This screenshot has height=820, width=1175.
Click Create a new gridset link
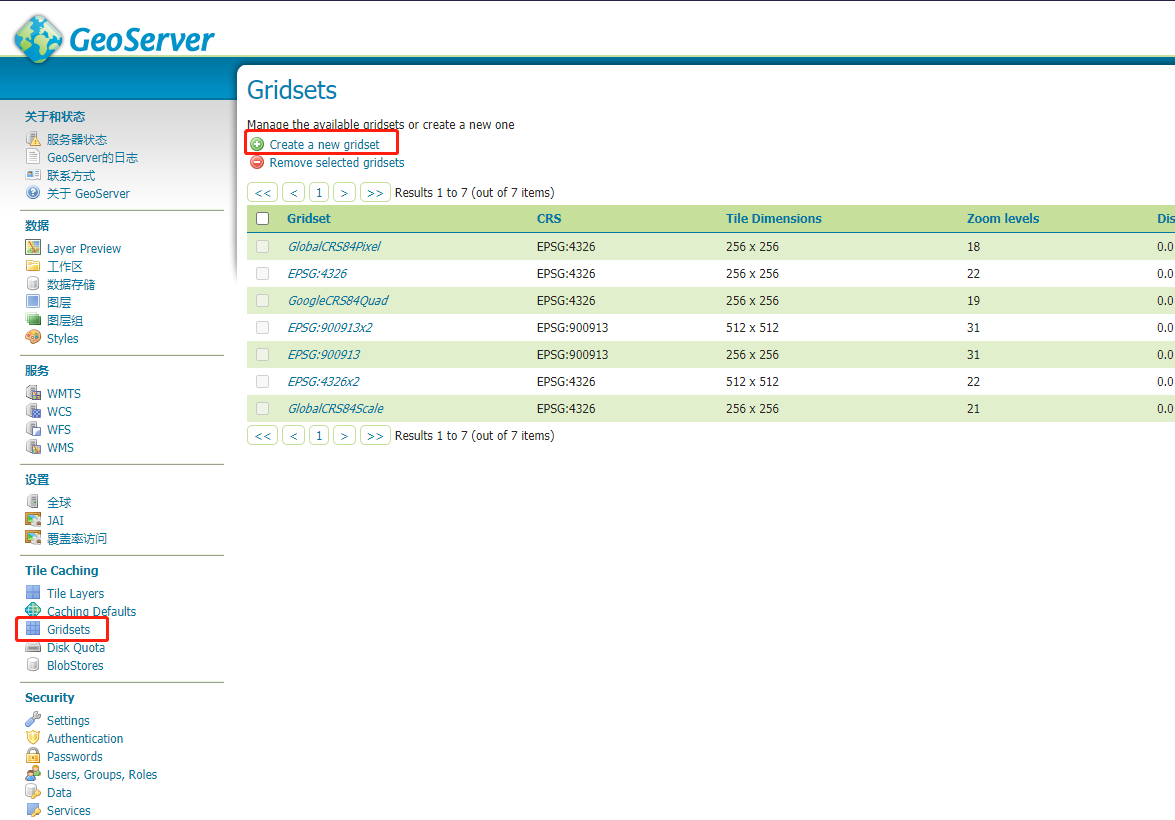point(324,145)
